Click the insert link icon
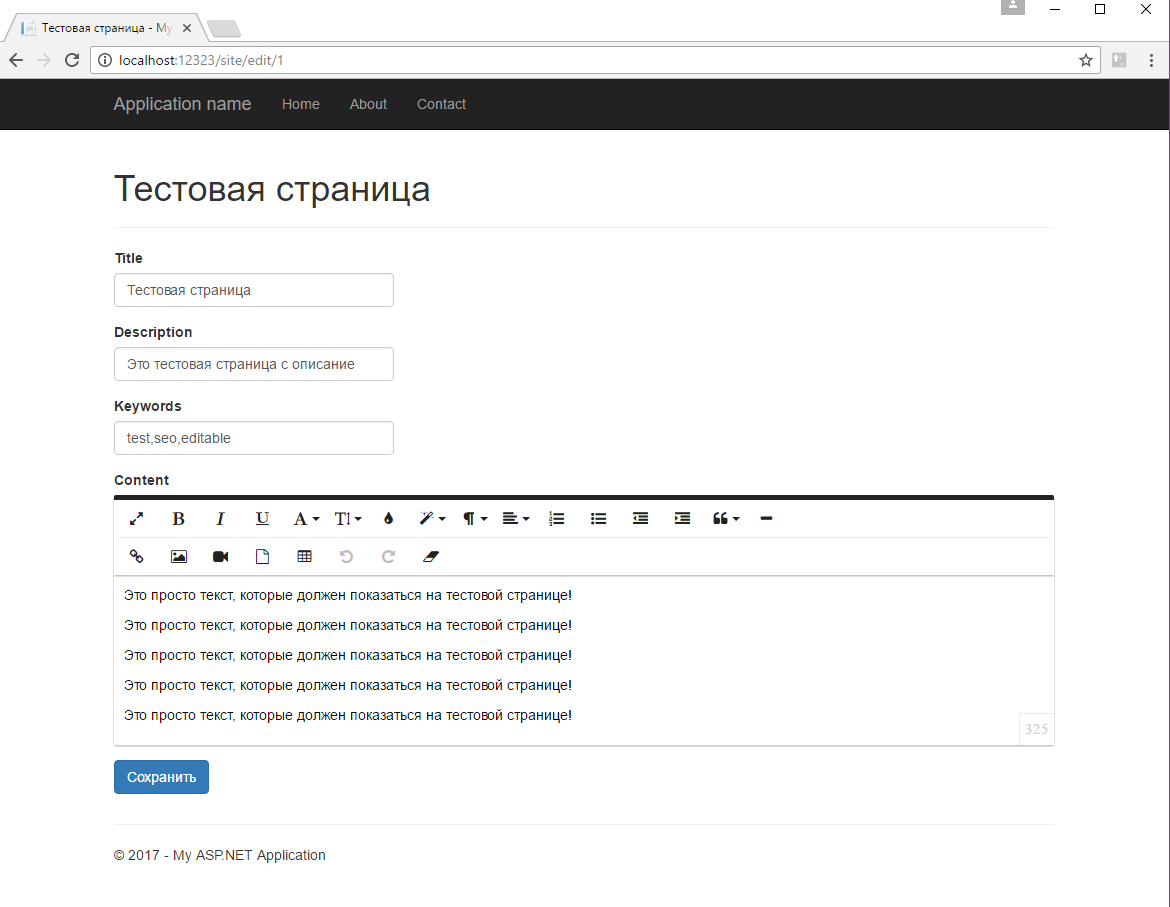The width and height of the screenshot is (1170, 907). tap(137, 556)
